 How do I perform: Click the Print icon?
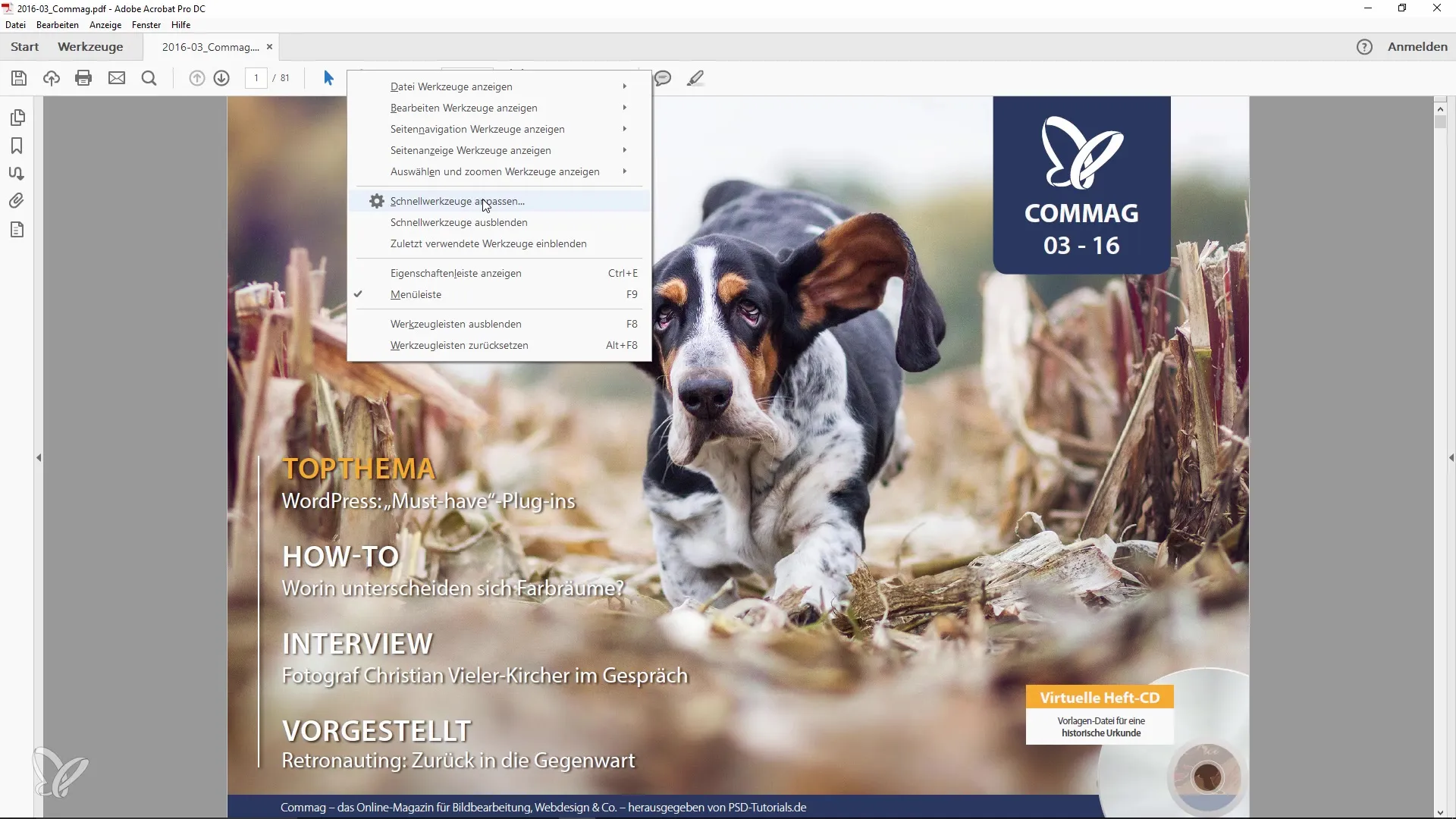(x=83, y=78)
